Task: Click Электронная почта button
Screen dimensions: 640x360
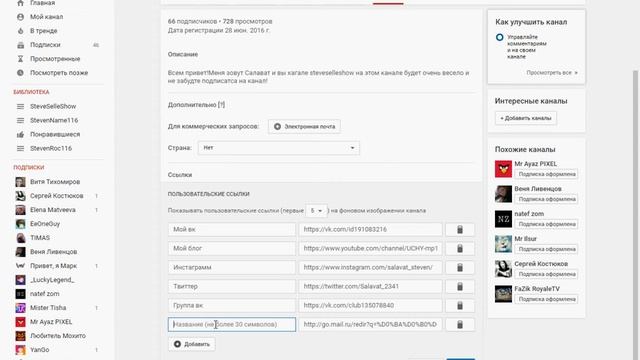Action: point(304,127)
